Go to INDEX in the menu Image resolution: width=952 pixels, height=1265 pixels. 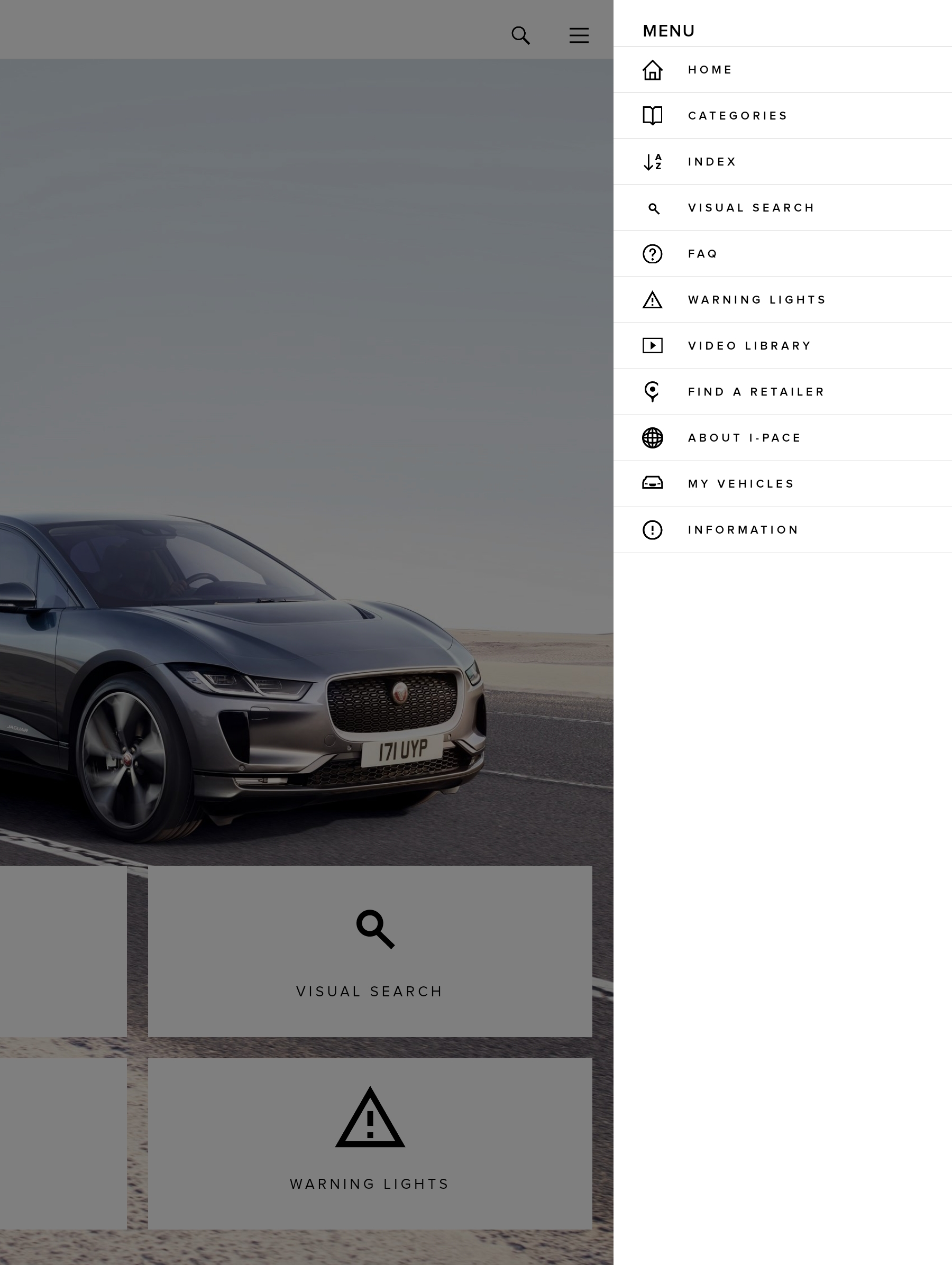(782, 162)
